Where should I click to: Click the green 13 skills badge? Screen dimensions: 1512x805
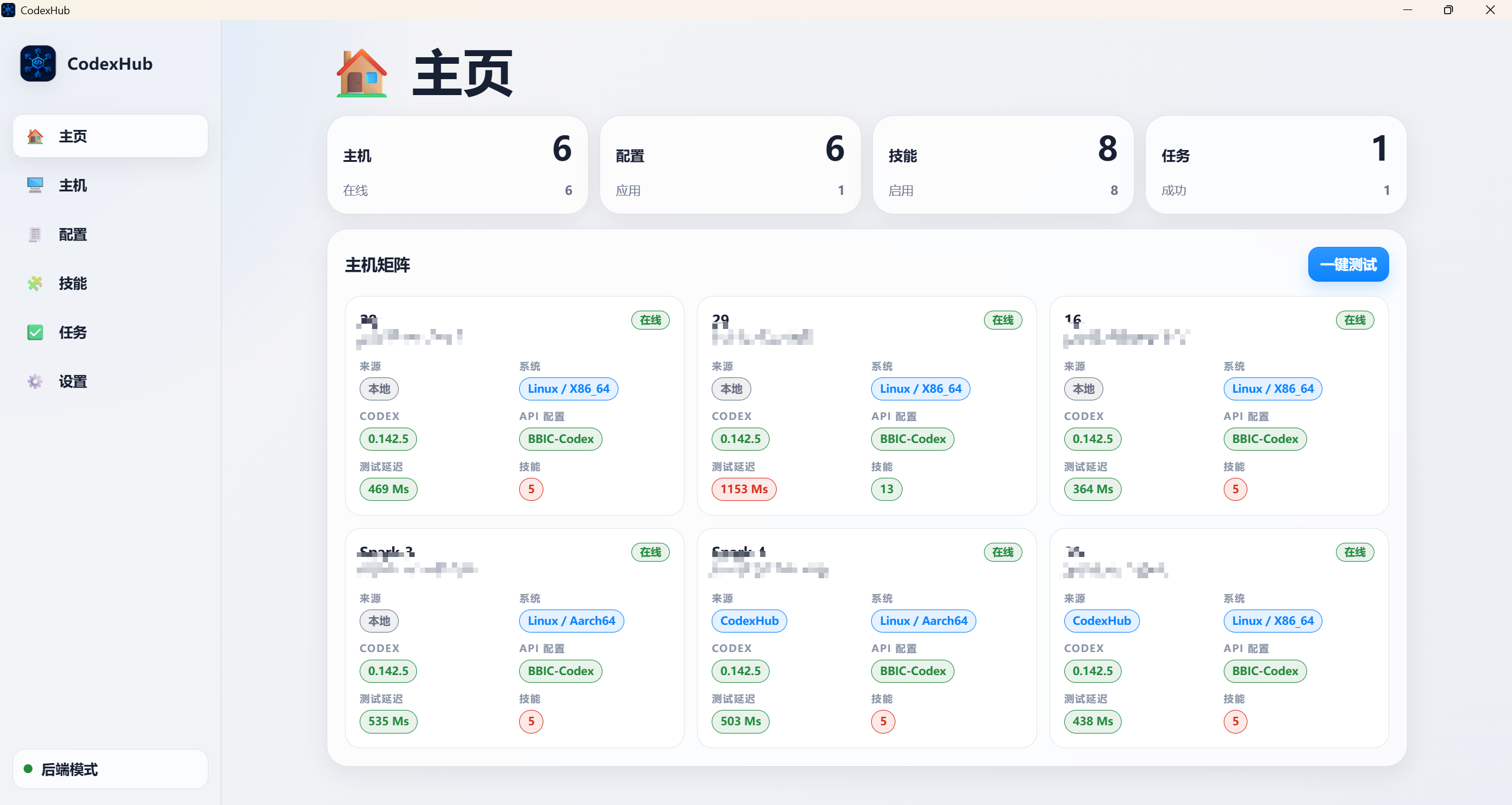click(887, 489)
